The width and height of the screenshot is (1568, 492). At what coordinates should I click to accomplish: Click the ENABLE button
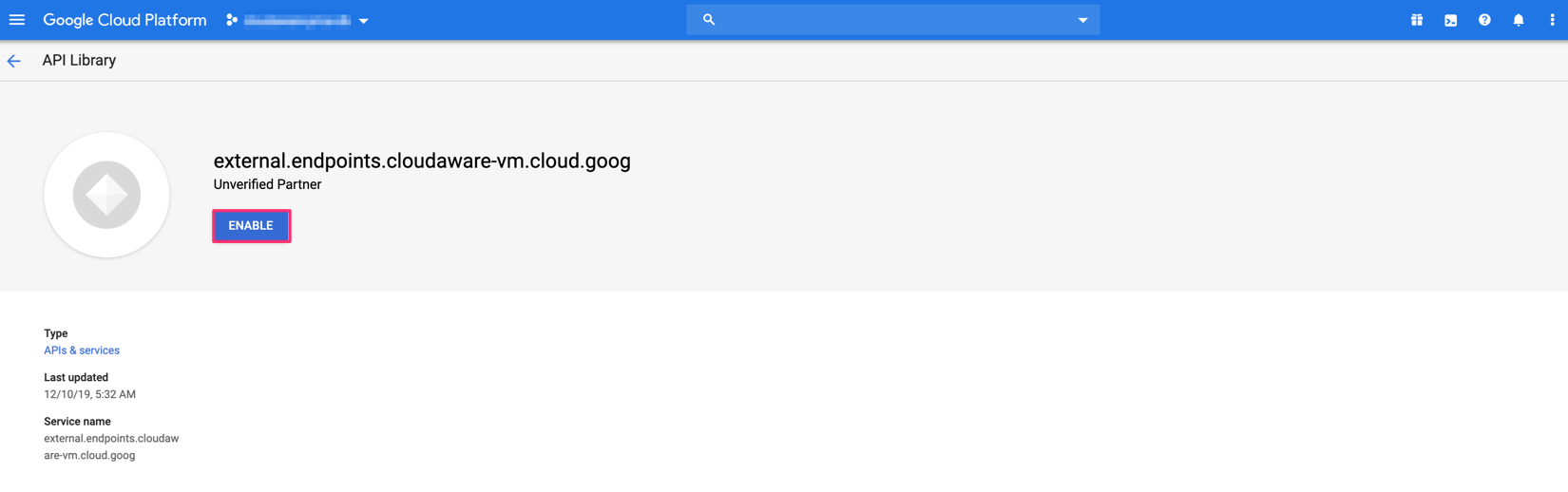[251, 226]
